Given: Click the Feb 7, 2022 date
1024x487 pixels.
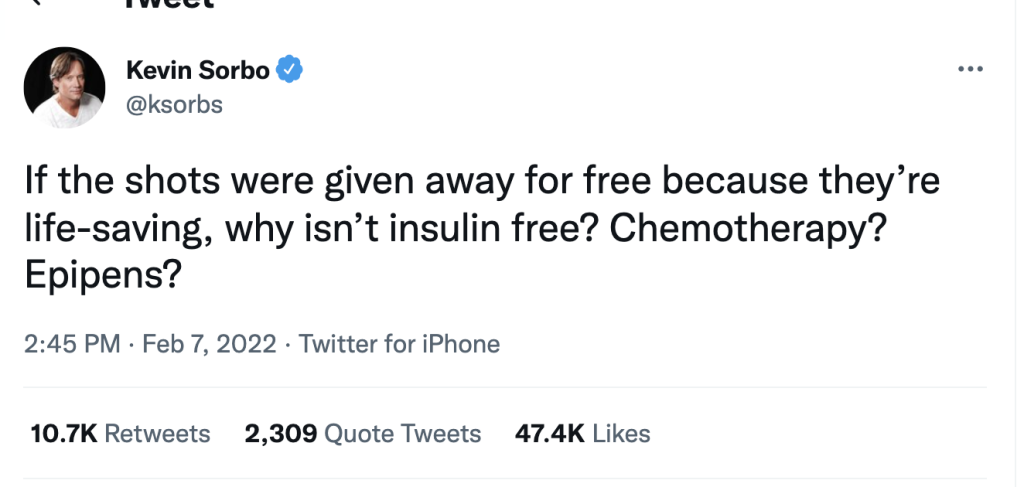Looking at the screenshot, I should click(x=209, y=345).
